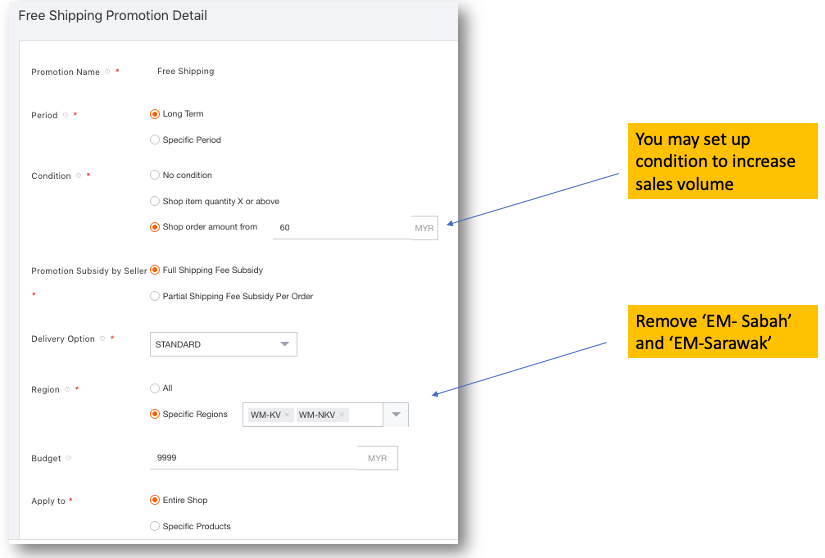Click the Free Shipping promotion name value
The height and width of the screenshot is (558, 825).
[x=186, y=71]
